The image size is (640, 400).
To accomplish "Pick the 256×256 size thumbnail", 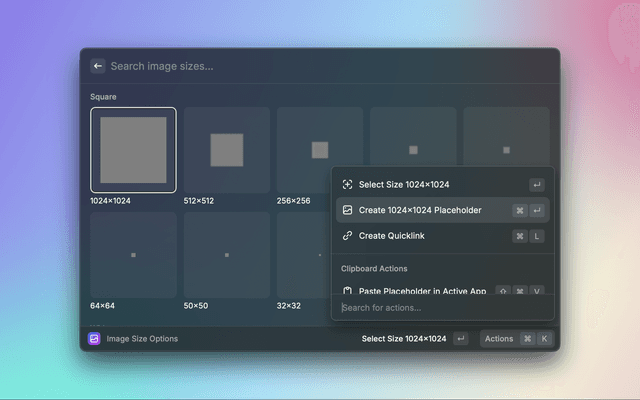I will (x=304, y=150).
